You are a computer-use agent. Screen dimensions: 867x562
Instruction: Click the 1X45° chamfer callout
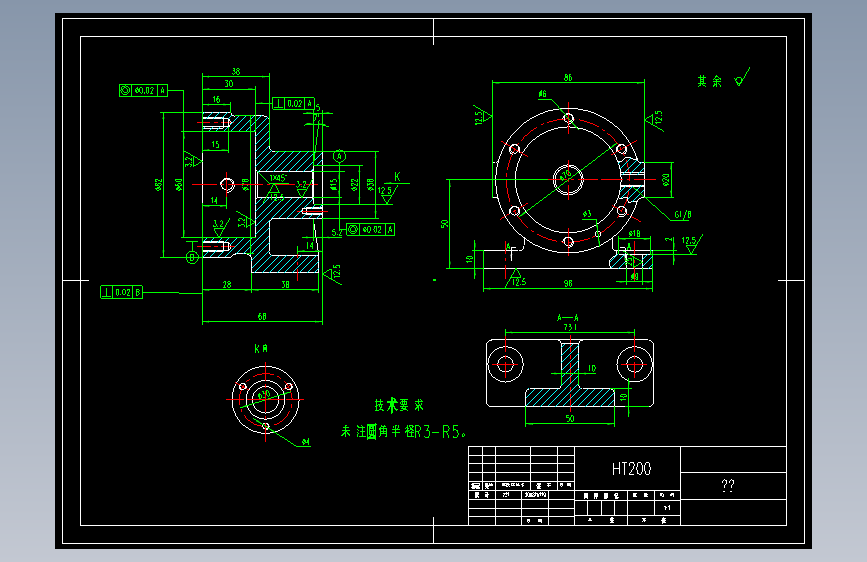click(x=278, y=178)
